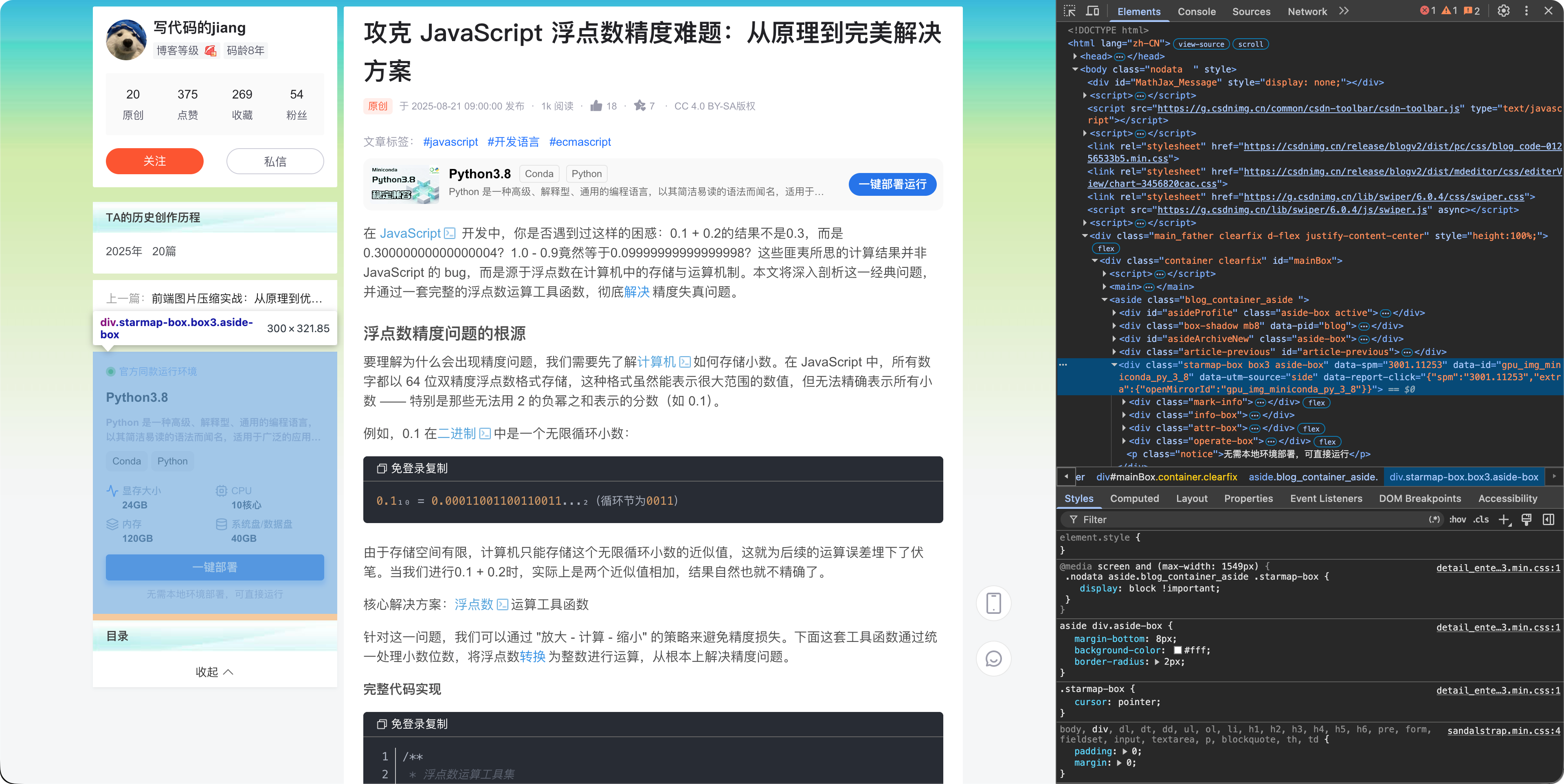Open the Computed styles tab
1564x784 pixels.
(1134, 498)
